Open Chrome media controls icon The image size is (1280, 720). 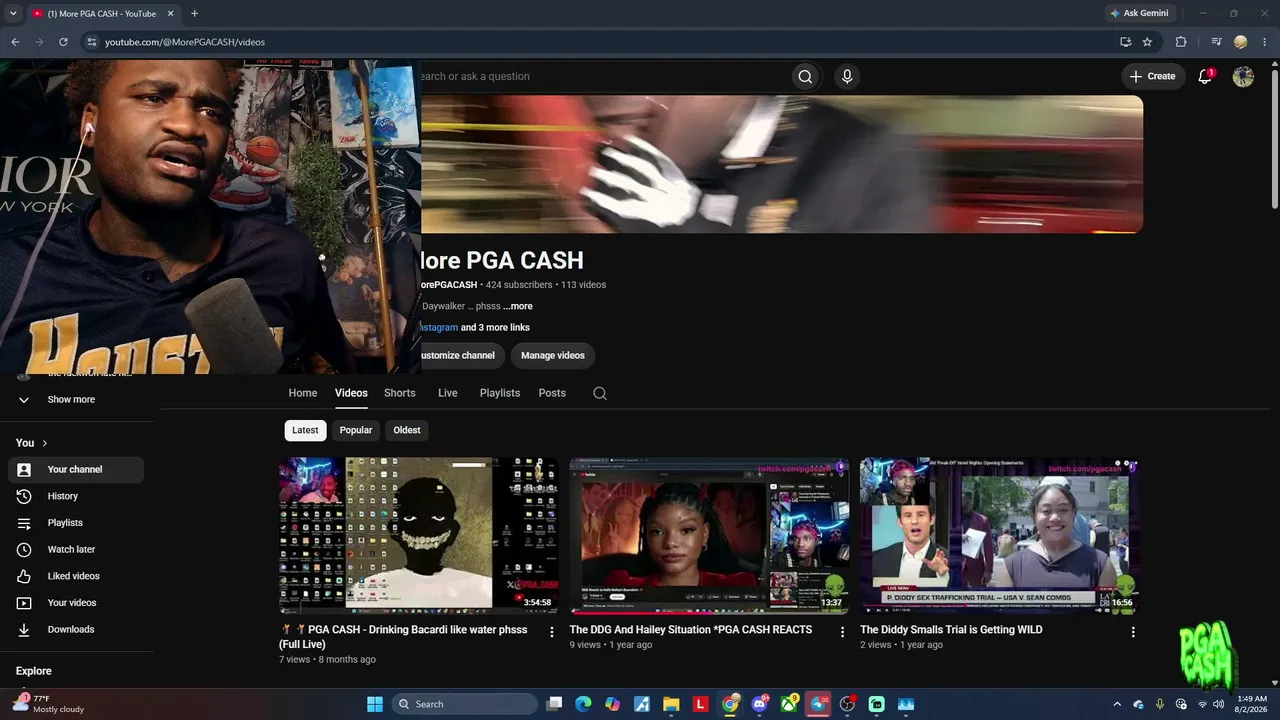[1216, 42]
